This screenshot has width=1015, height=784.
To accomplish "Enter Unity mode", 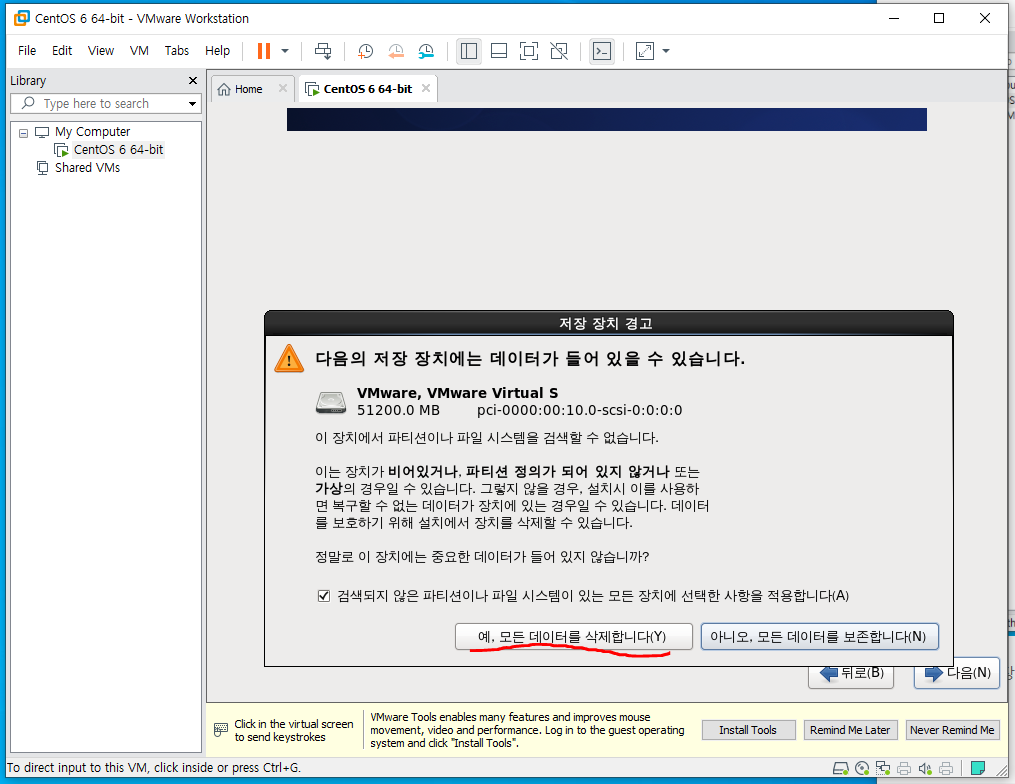I will [x=559, y=51].
